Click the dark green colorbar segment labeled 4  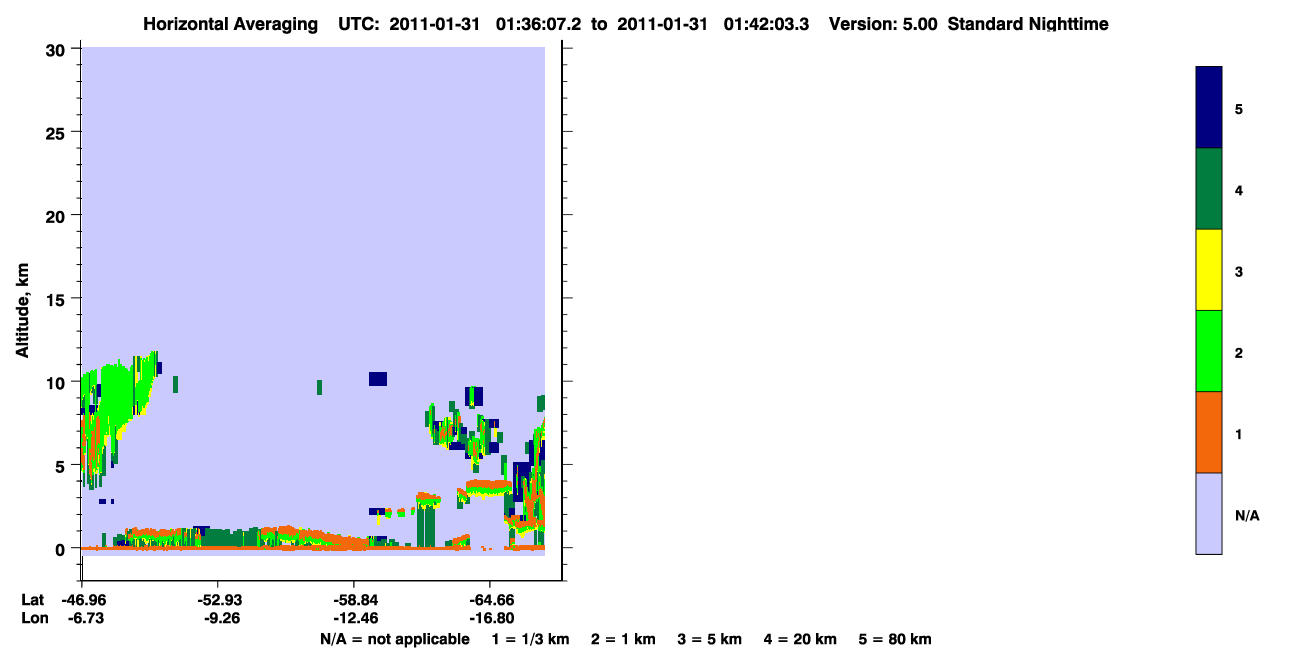pyautogui.click(x=1209, y=189)
